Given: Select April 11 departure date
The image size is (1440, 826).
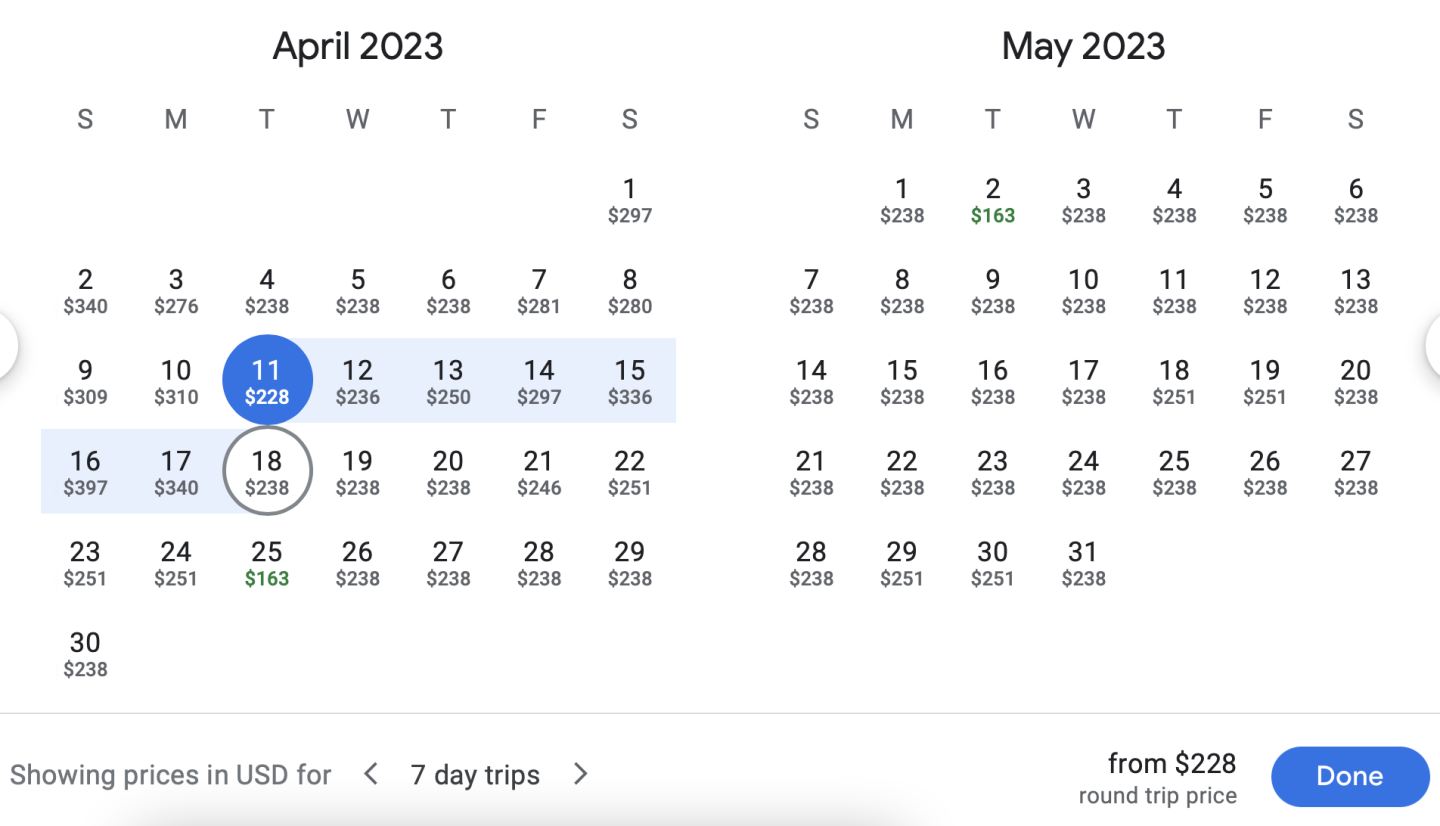Looking at the screenshot, I should tap(267, 381).
